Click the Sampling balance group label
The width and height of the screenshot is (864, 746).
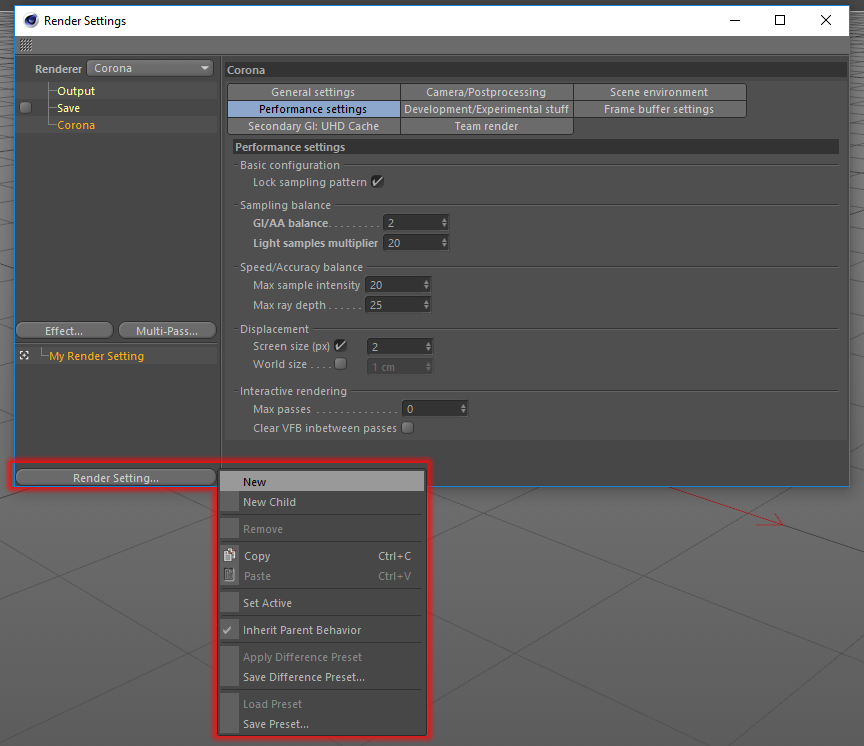[x=285, y=205]
